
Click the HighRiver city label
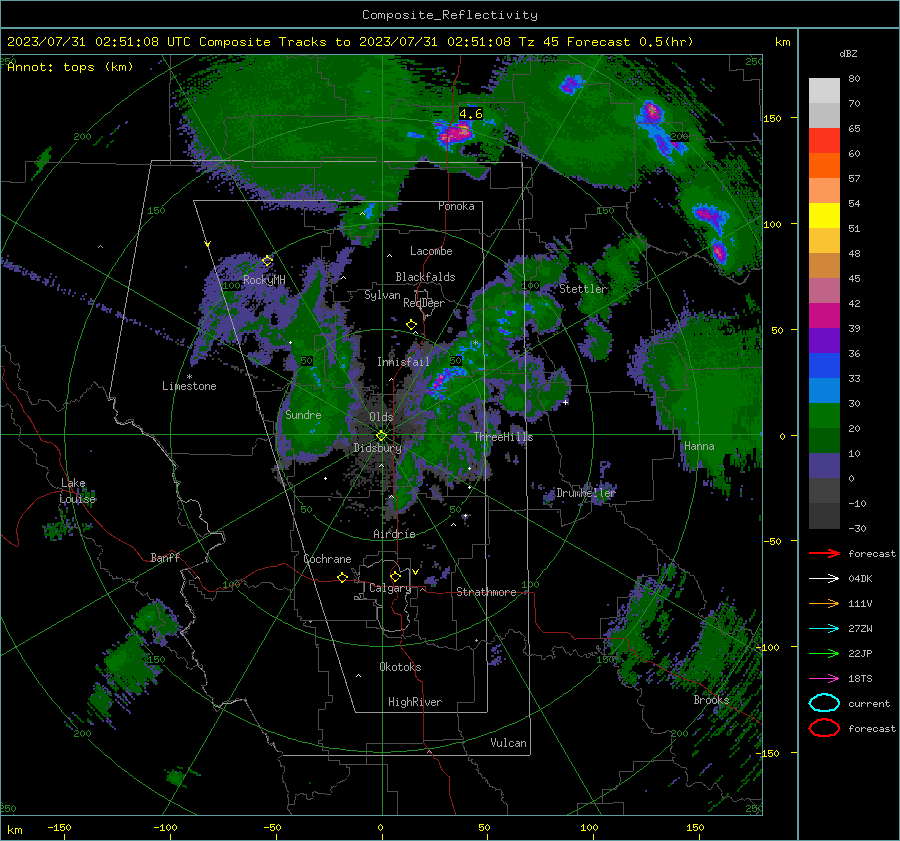pyautogui.click(x=415, y=702)
